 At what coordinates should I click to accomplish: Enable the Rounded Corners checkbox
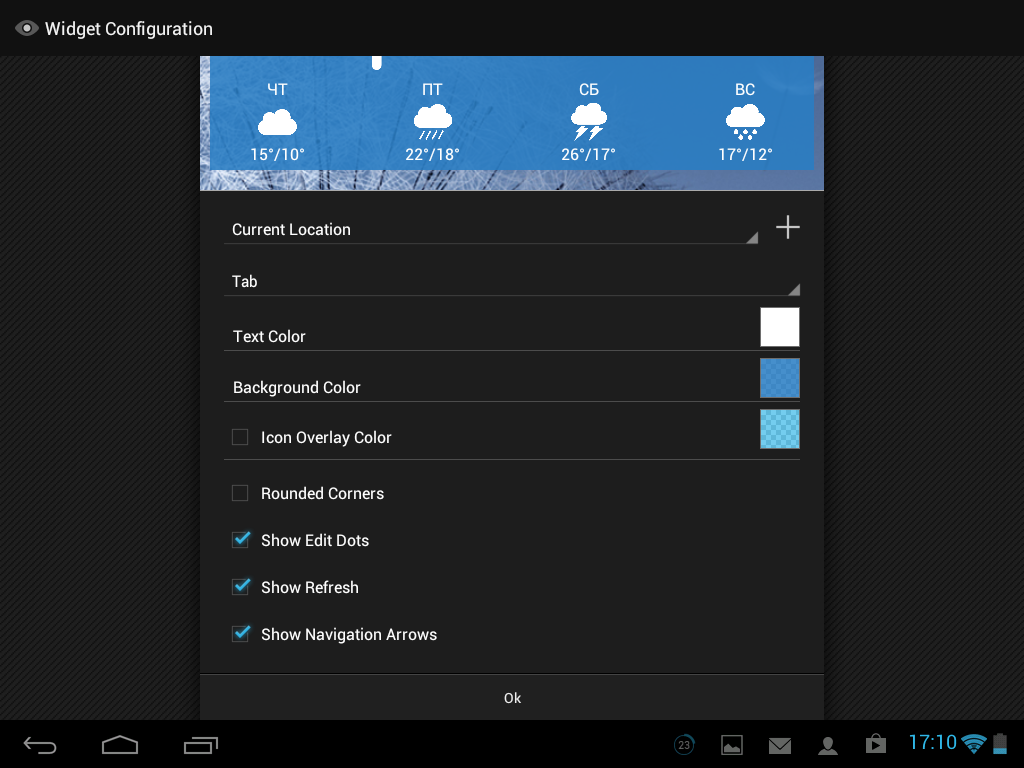pos(240,493)
